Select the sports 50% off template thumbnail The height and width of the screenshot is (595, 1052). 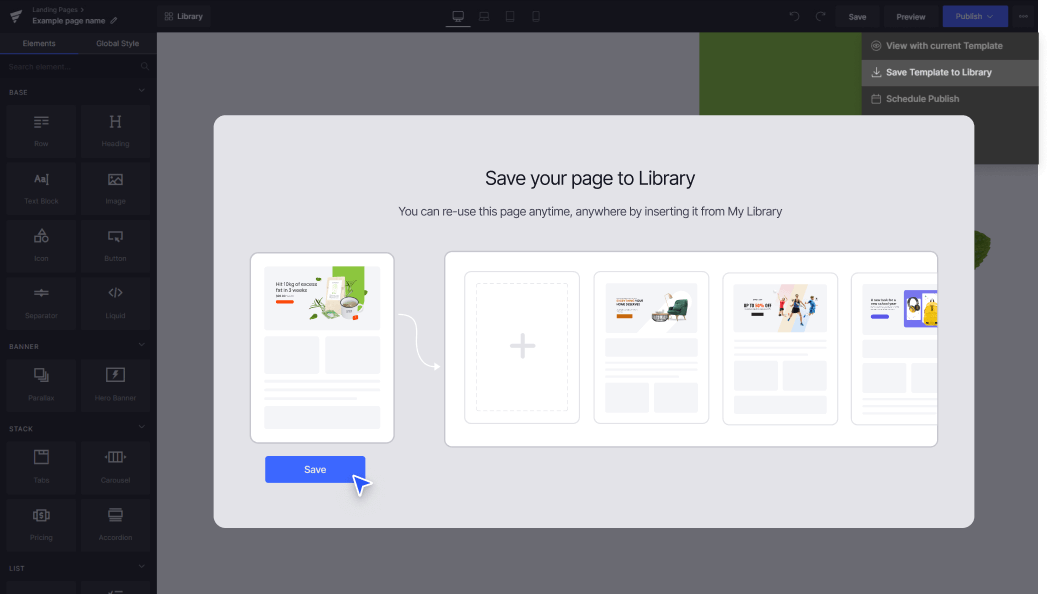[x=780, y=348]
